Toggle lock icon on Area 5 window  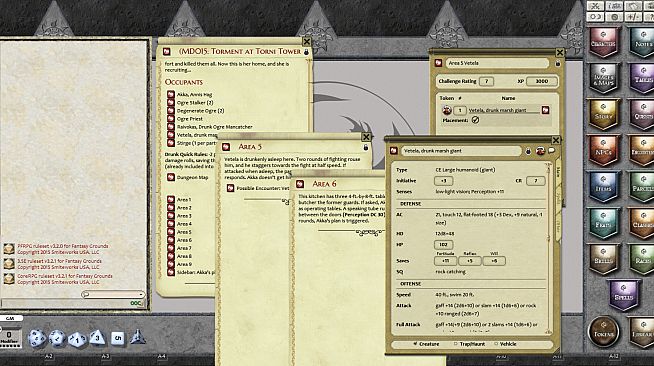(x=366, y=147)
